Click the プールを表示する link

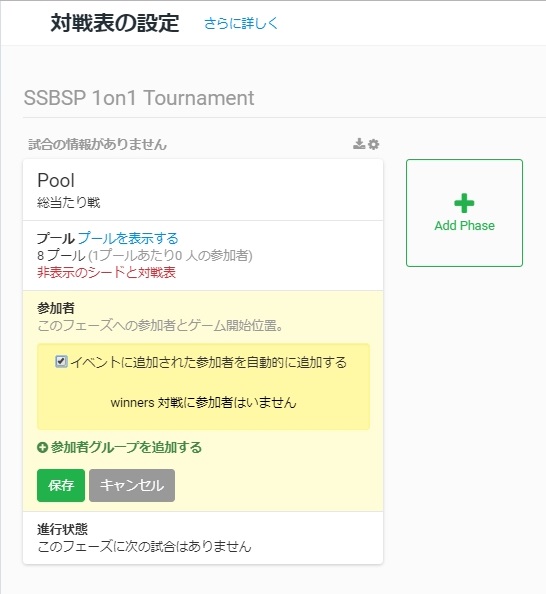[x=128, y=238]
